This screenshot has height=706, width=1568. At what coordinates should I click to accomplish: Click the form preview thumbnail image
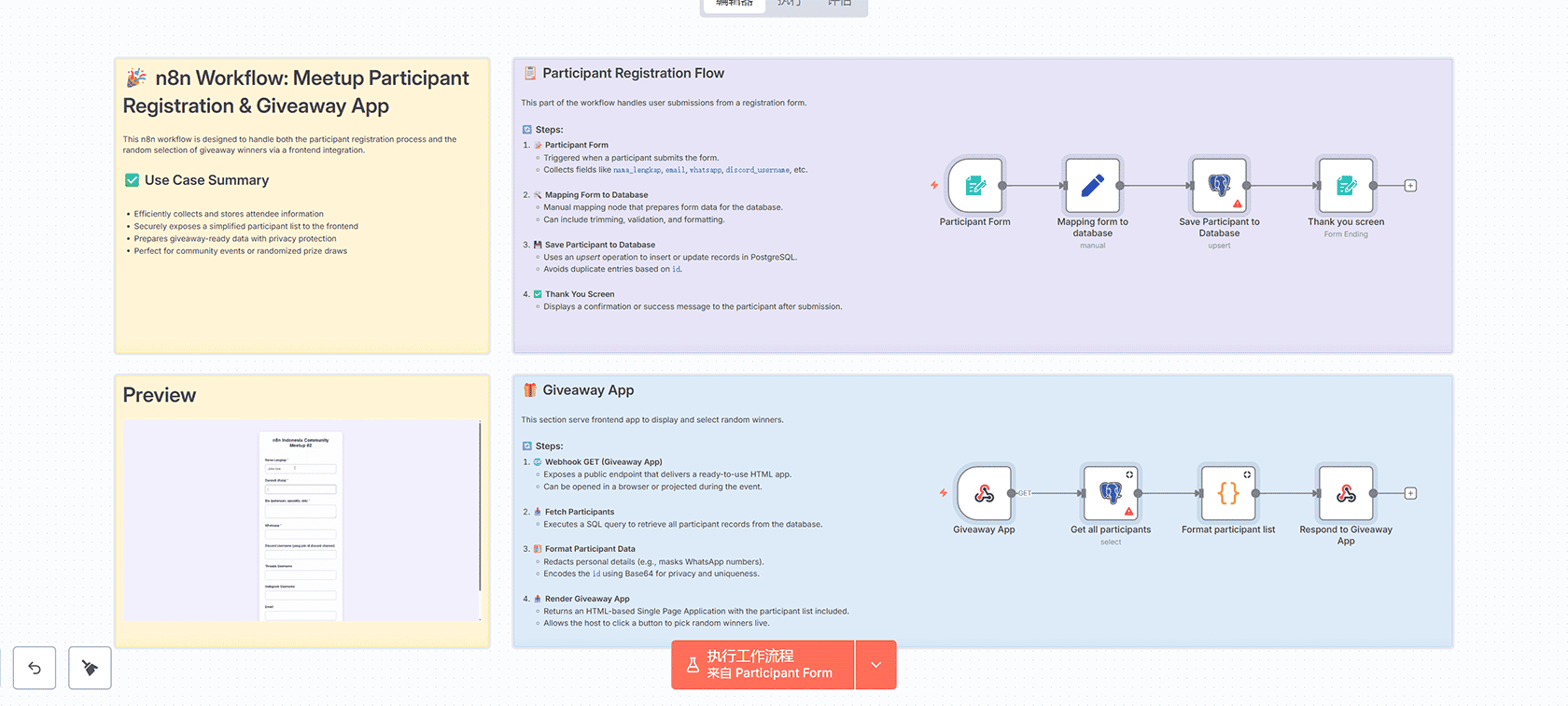click(301, 520)
